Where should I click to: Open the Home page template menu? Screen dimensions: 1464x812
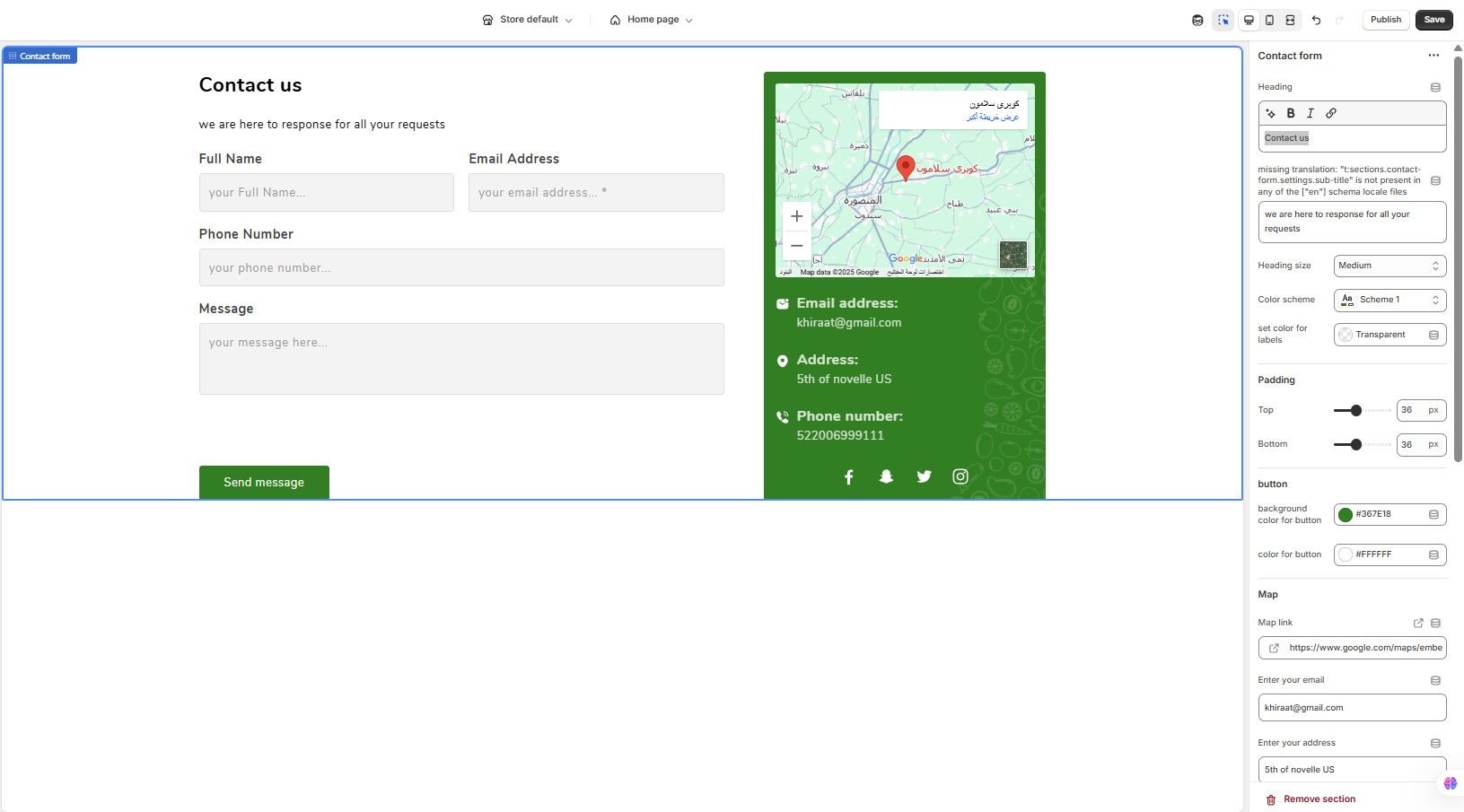point(651,20)
